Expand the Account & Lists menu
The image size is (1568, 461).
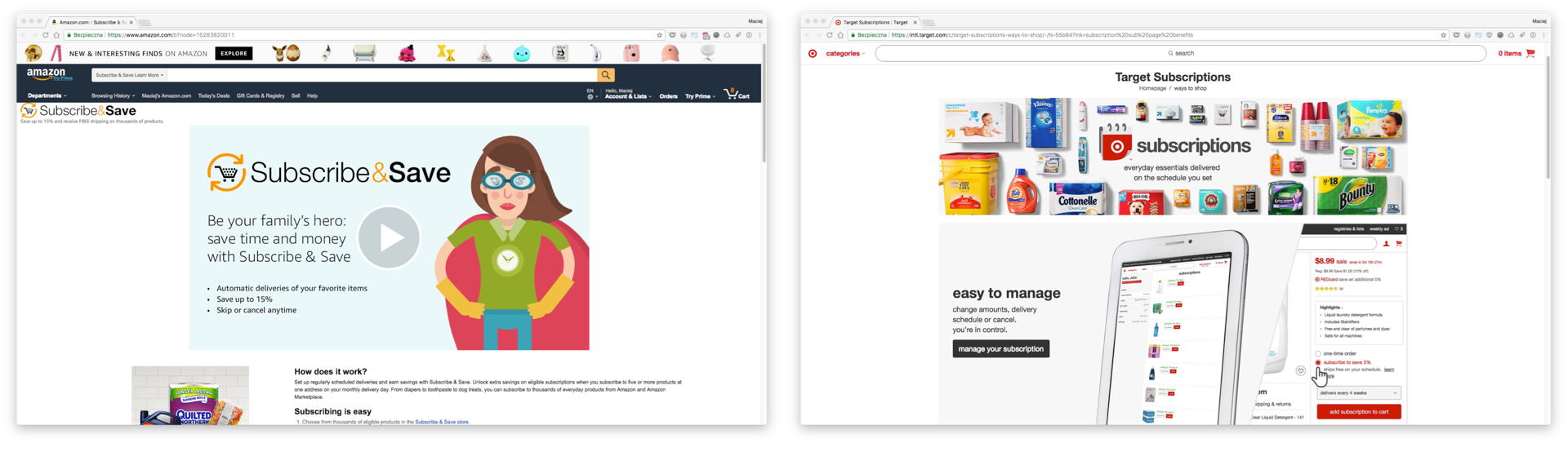627,96
